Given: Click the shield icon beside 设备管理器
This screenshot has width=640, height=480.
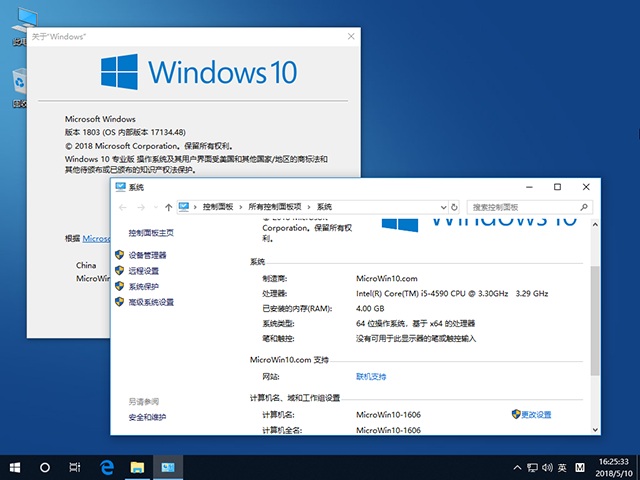Looking at the screenshot, I should pos(119,255).
